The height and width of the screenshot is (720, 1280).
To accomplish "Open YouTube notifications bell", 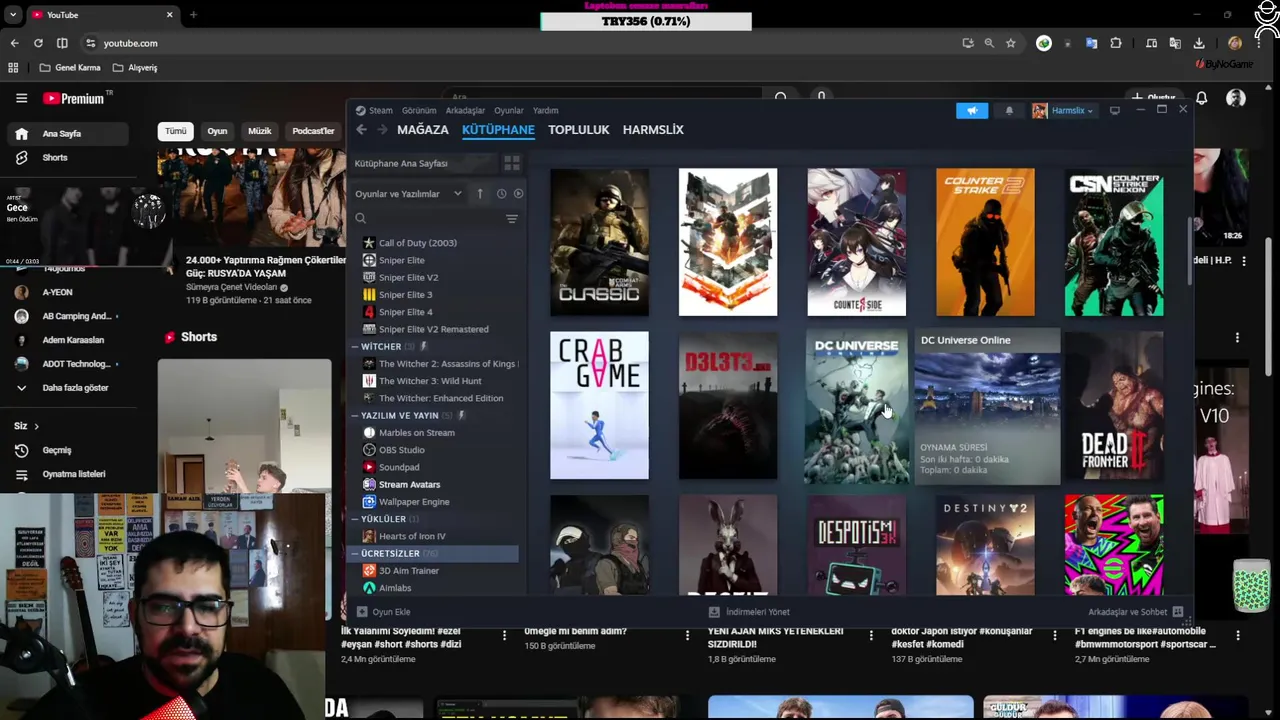I will 1201,98.
